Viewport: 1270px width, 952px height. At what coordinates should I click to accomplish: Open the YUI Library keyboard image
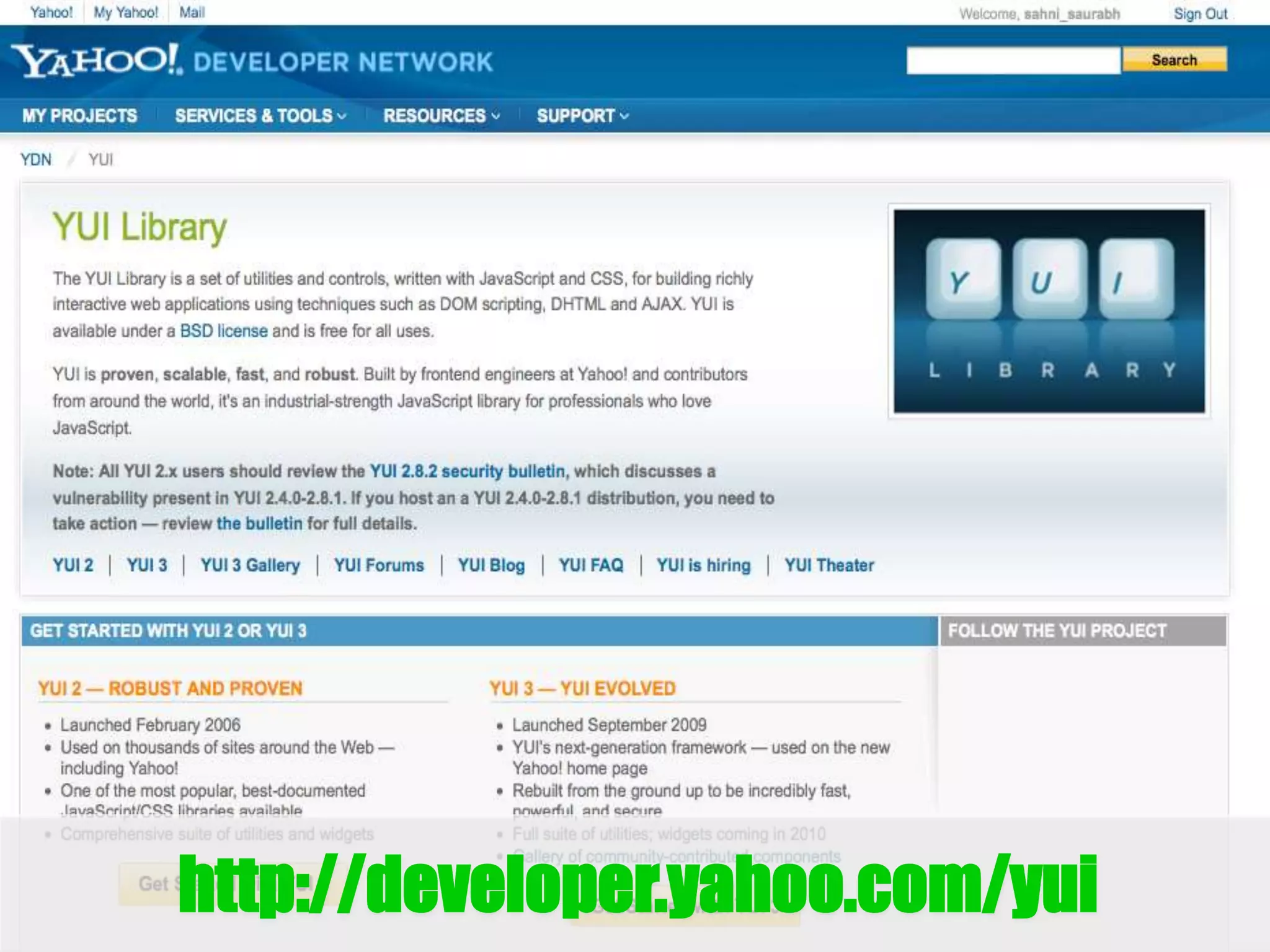1049,311
